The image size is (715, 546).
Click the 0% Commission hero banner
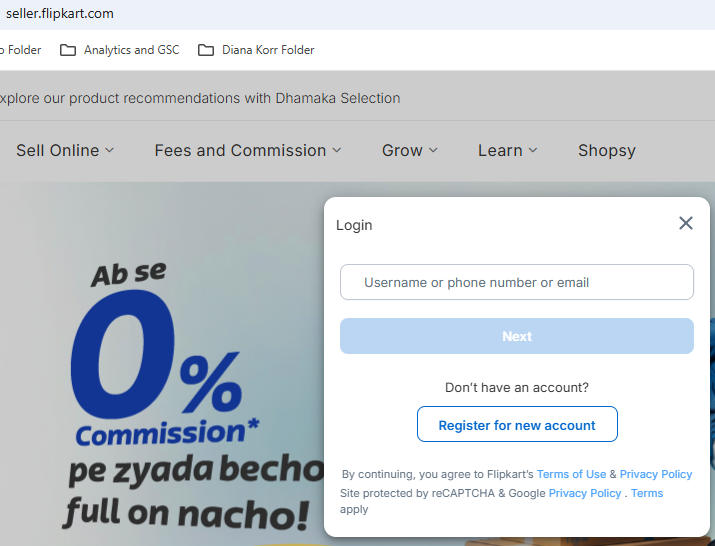tap(162, 364)
